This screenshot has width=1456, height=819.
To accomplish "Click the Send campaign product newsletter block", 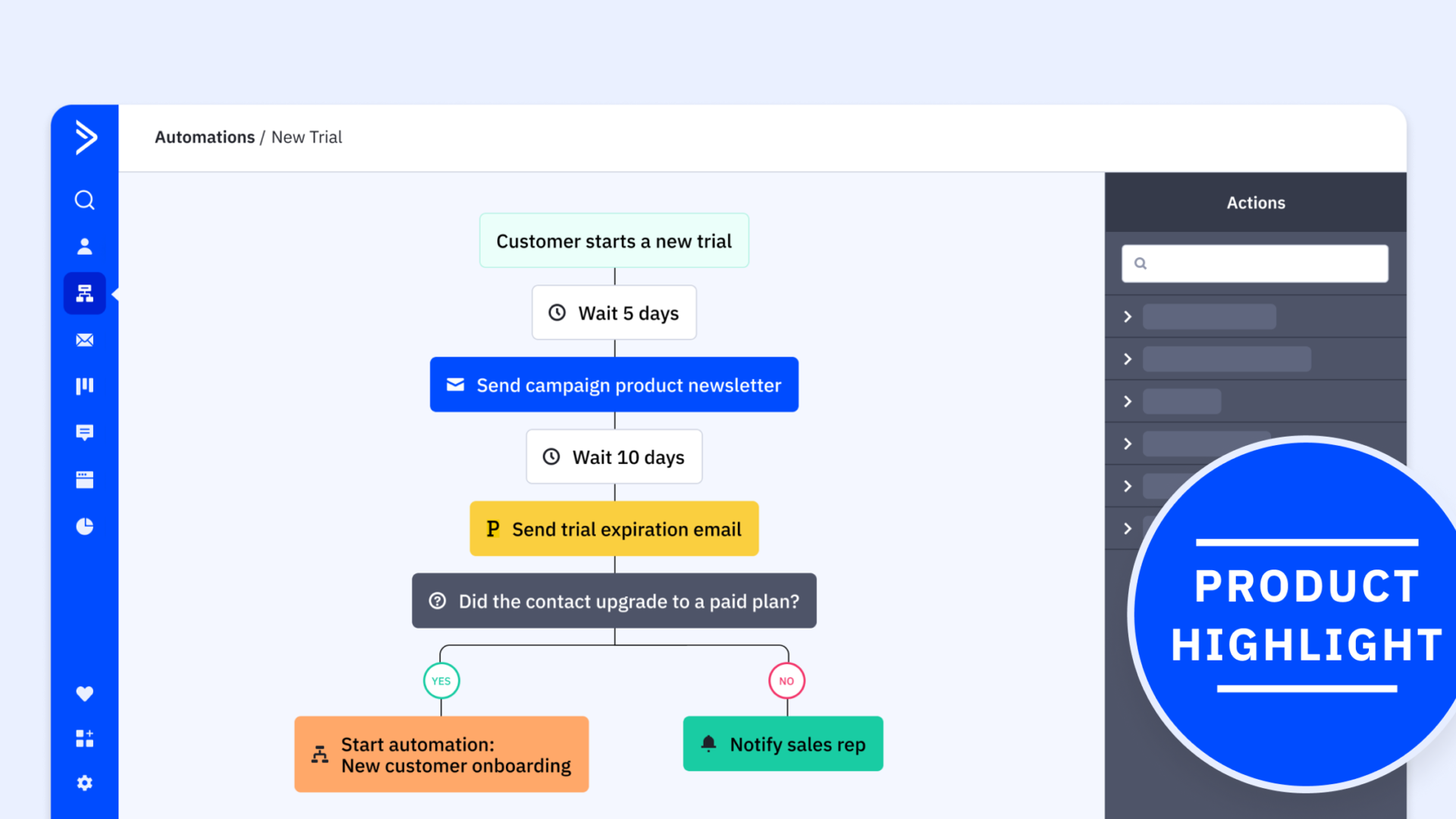I will pyautogui.click(x=613, y=385).
